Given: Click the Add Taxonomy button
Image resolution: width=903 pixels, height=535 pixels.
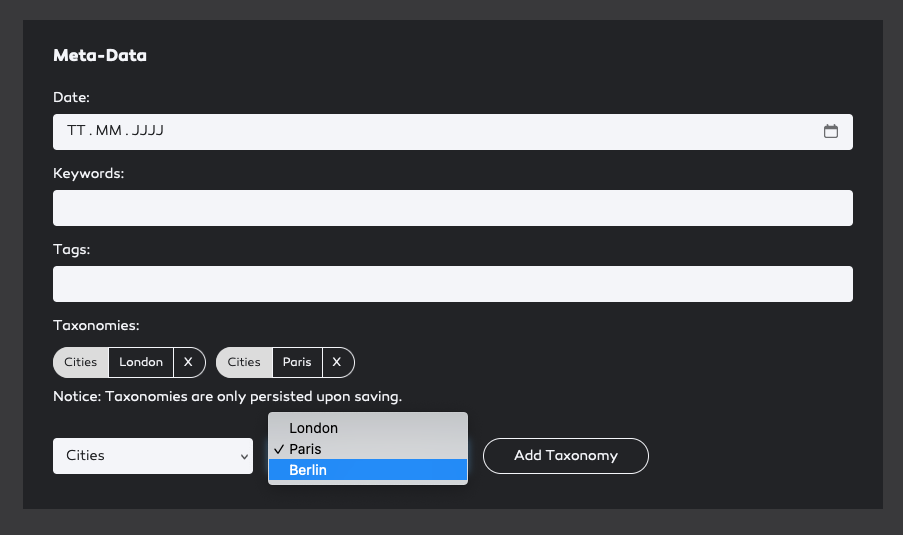Looking at the screenshot, I should tap(566, 456).
